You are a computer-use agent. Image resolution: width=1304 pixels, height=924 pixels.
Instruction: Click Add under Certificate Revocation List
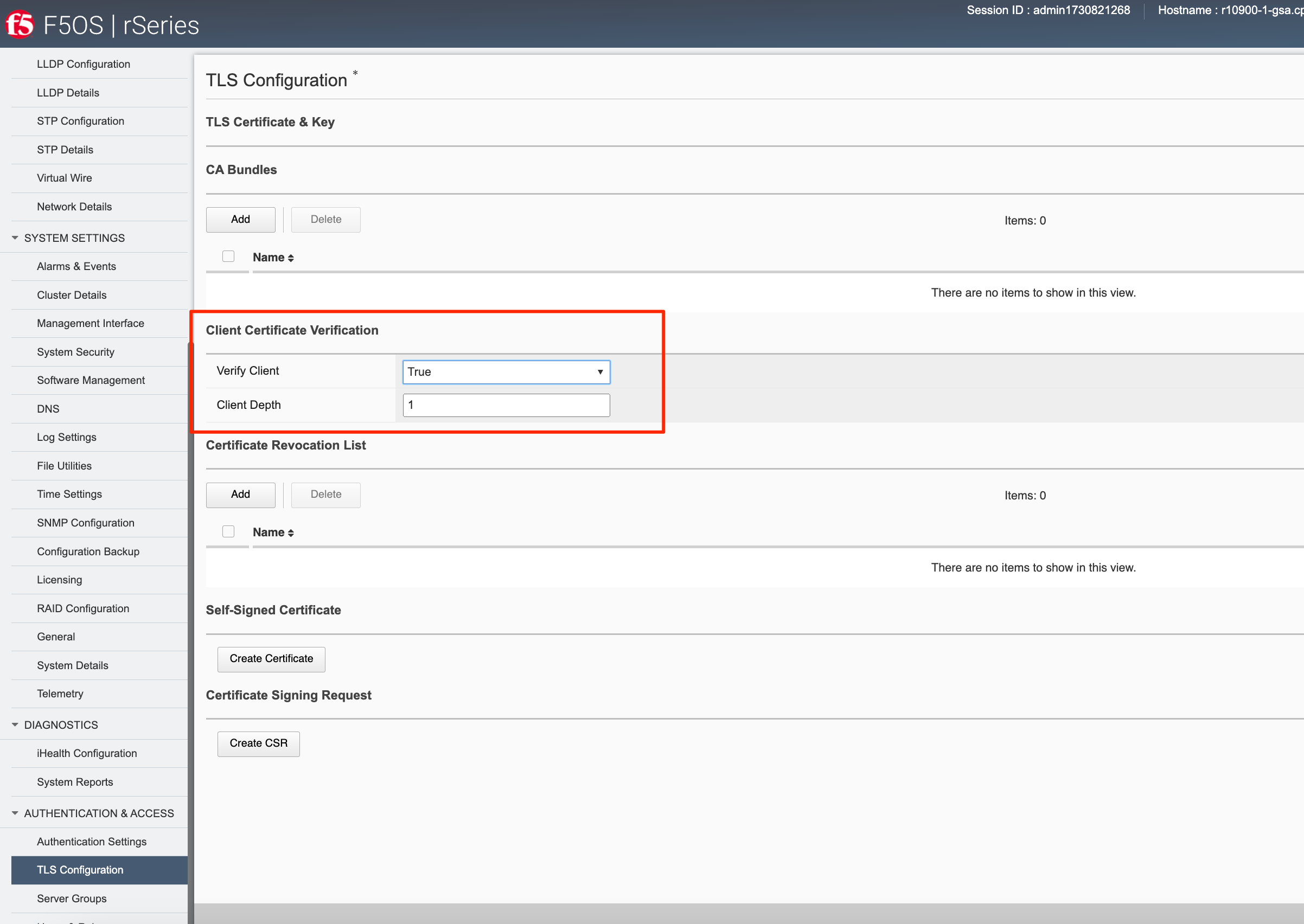pos(241,495)
